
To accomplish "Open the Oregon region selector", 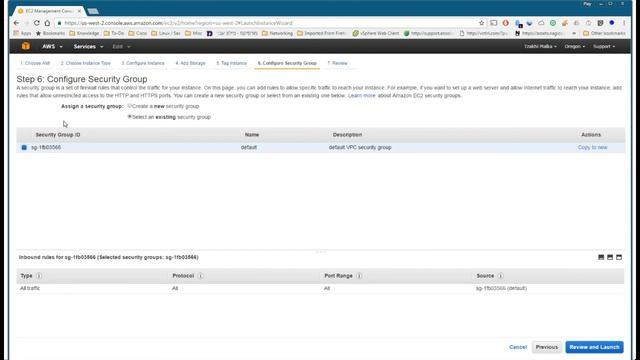I will coord(575,47).
